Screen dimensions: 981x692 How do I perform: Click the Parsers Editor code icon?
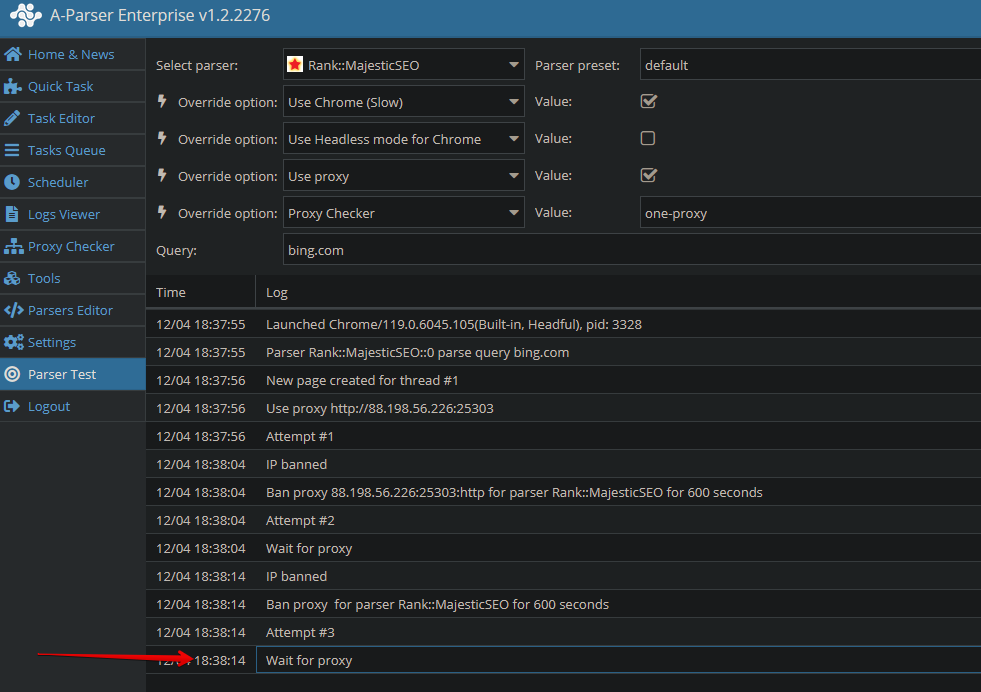tap(13, 310)
